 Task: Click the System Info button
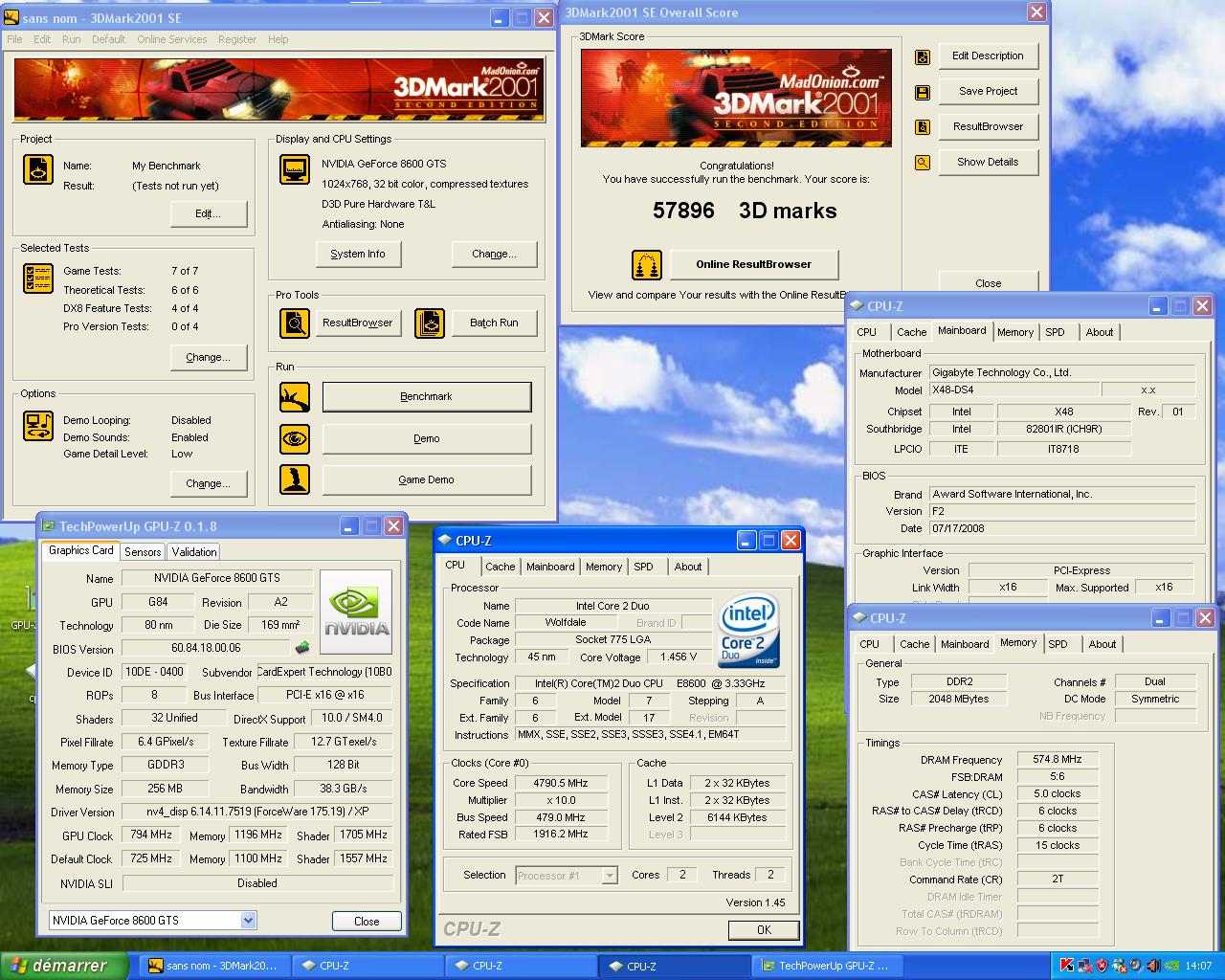coord(358,255)
